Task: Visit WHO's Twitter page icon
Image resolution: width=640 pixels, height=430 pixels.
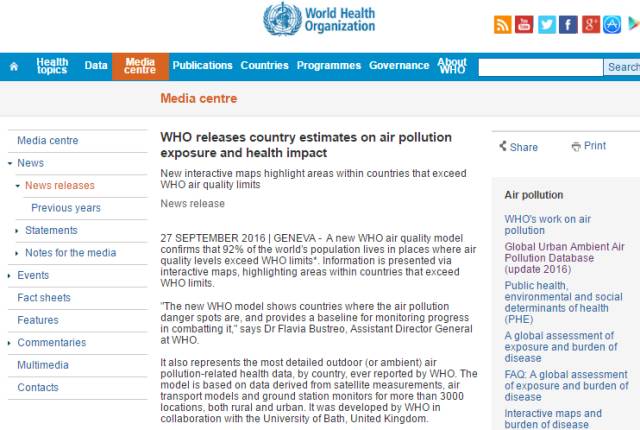Action: click(x=547, y=24)
